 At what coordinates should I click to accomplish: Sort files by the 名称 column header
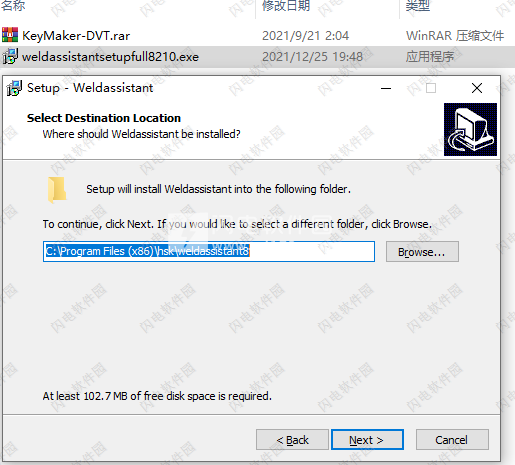[13, 6]
